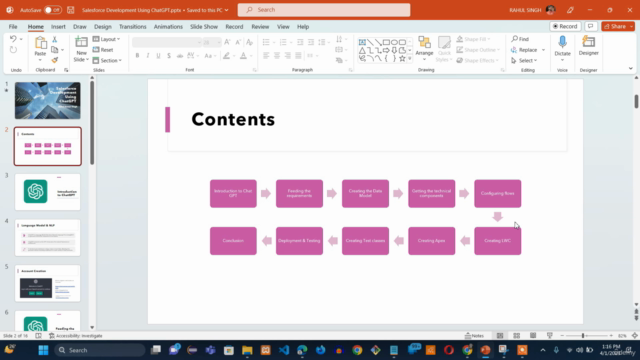Toggle strikethrough formatting

tap(180, 56)
